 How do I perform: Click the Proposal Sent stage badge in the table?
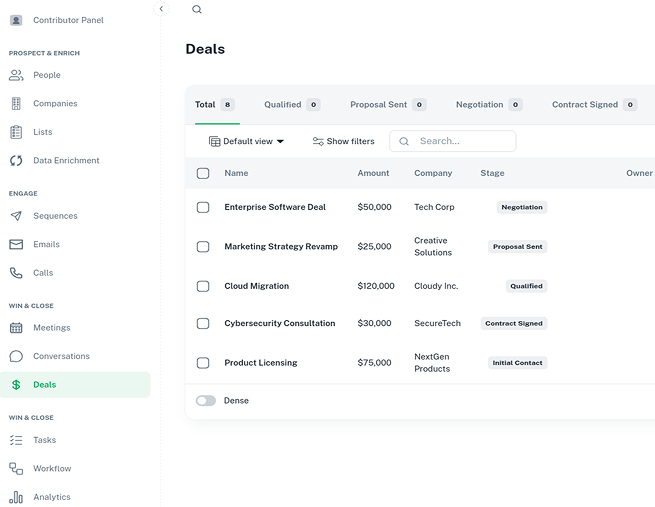pos(518,247)
